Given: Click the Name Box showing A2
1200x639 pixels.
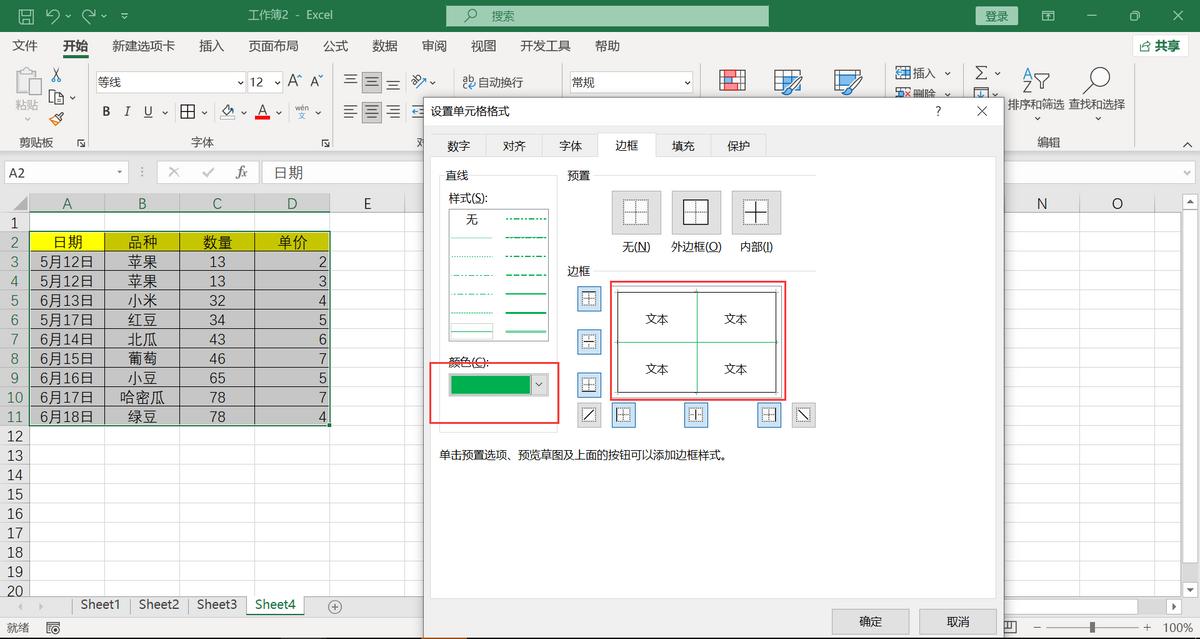Looking at the screenshot, I should pos(60,172).
